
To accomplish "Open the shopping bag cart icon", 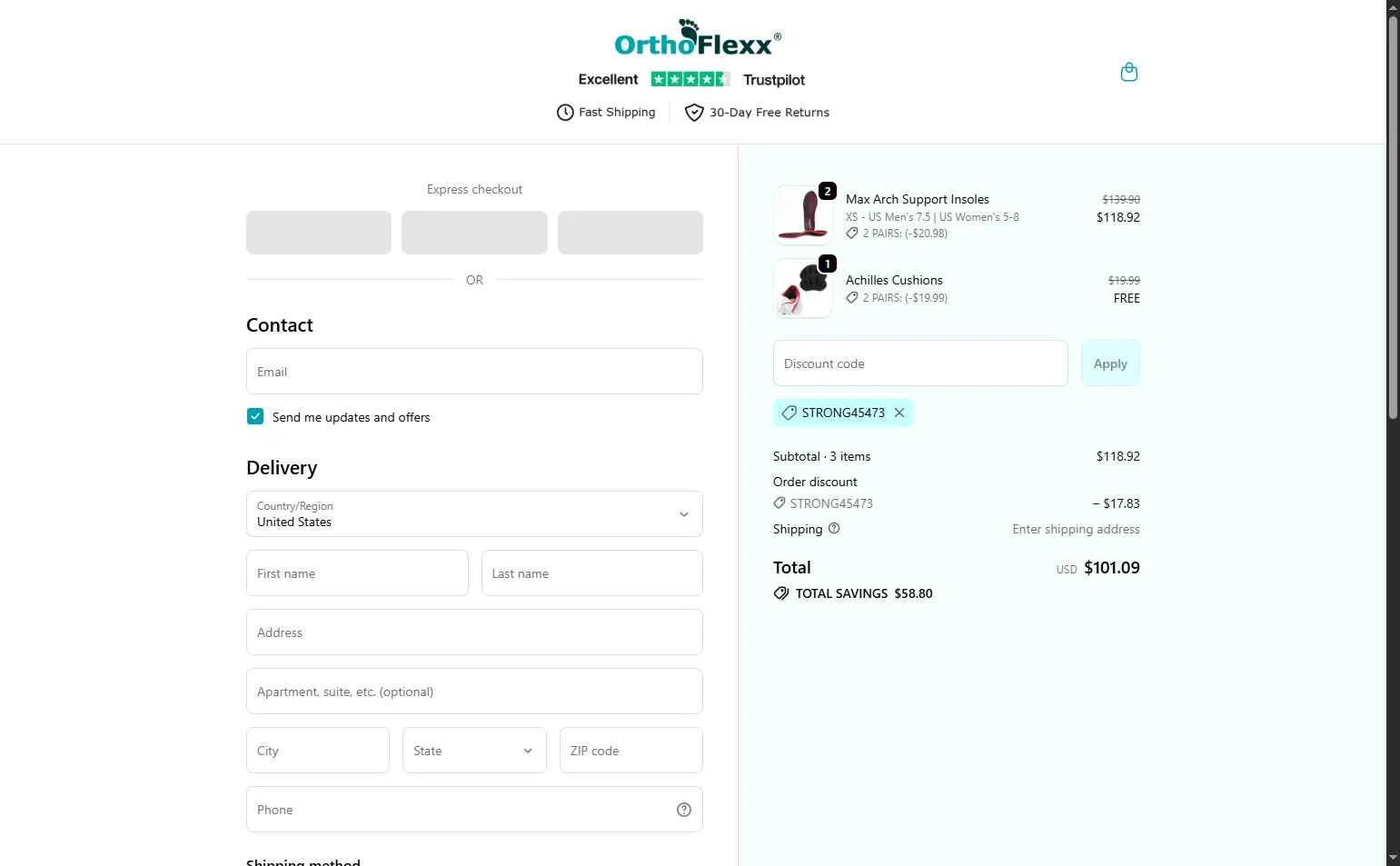I will pos(1129,72).
